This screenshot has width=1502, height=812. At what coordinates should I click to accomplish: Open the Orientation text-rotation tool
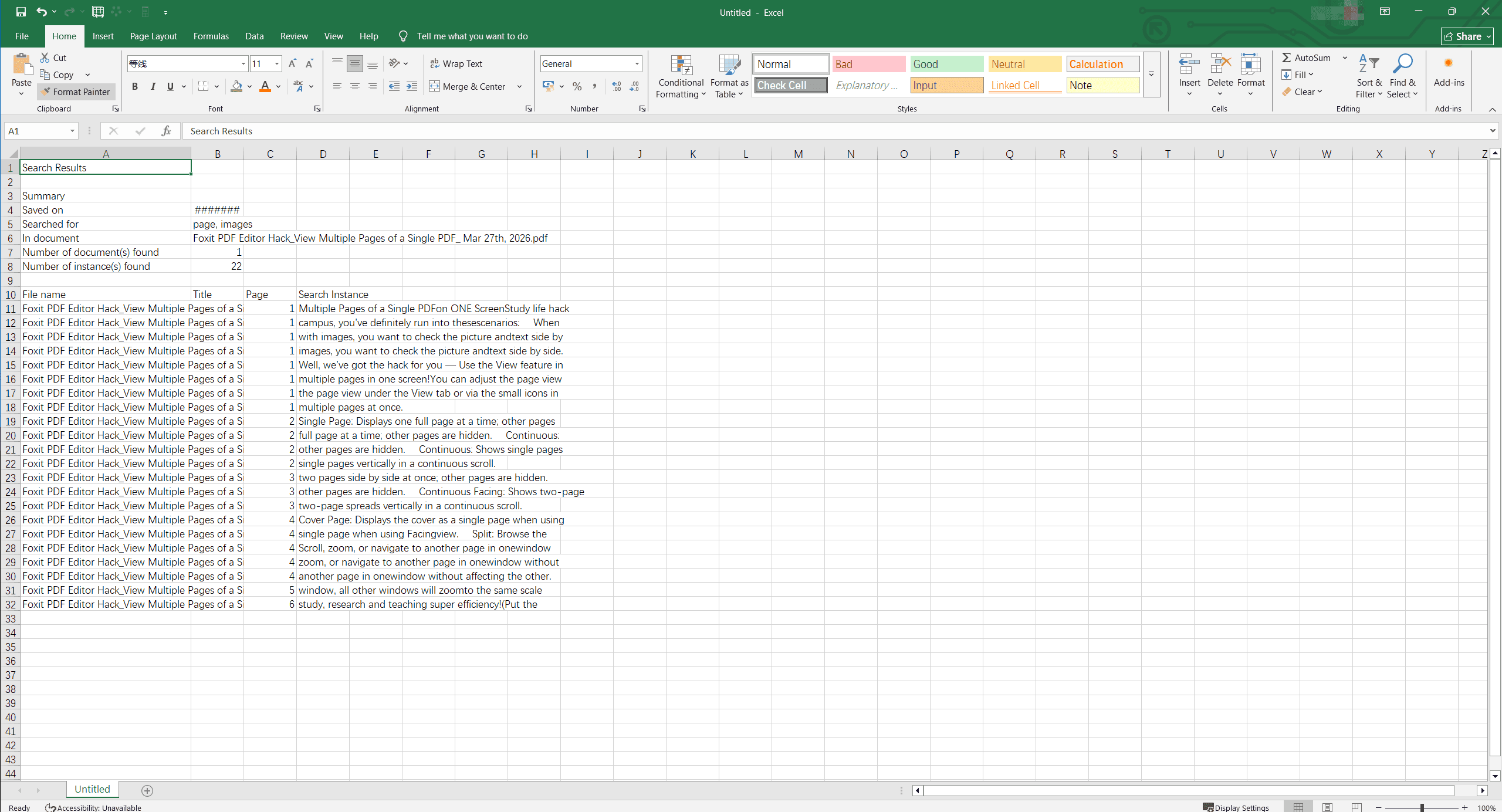tap(395, 63)
